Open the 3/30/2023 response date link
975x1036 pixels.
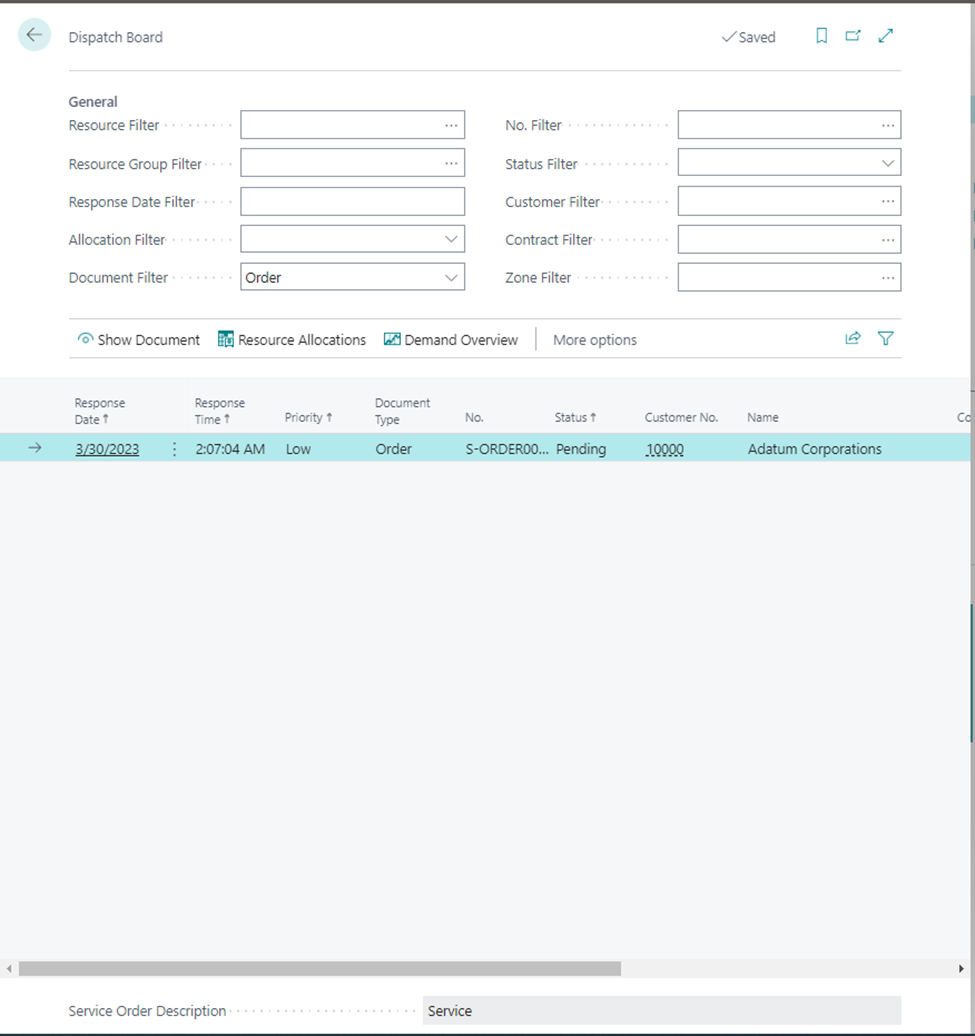106,449
